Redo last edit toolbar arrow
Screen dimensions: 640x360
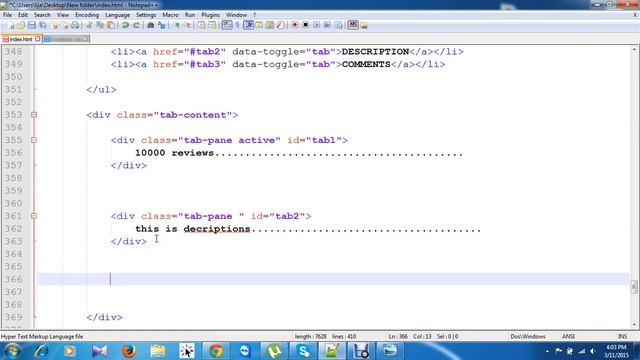[136, 25]
